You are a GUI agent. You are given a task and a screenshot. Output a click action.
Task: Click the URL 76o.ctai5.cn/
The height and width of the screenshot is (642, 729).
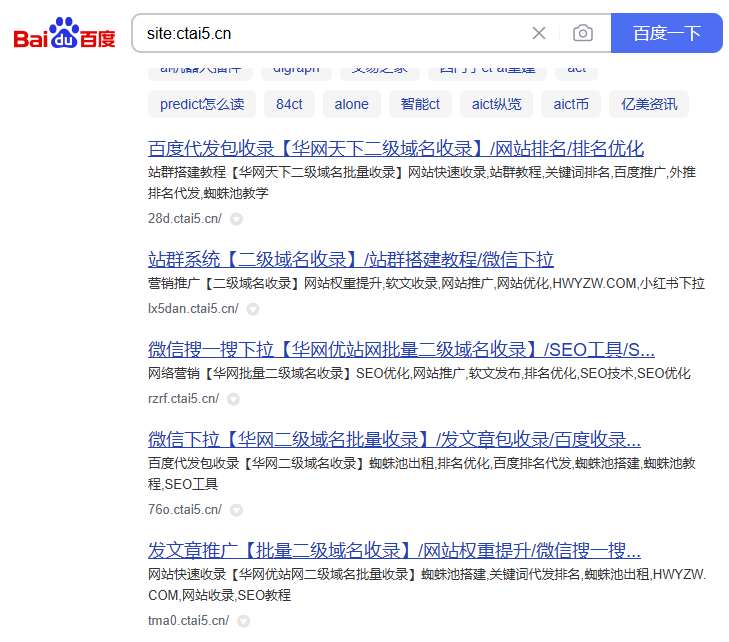point(185,510)
